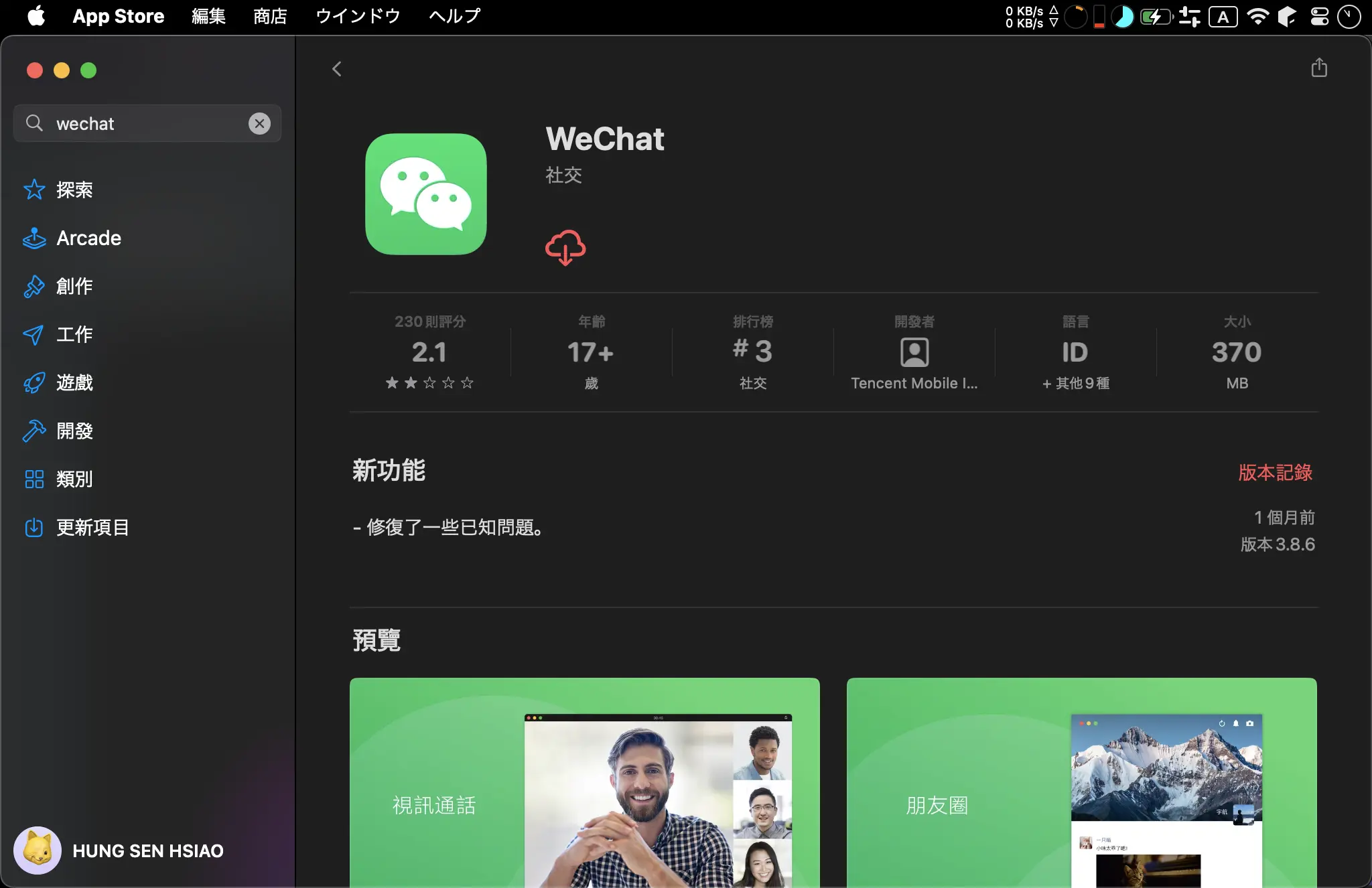This screenshot has height=888, width=1372.
Task: Click the battery charging status icon
Action: (1156, 16)
